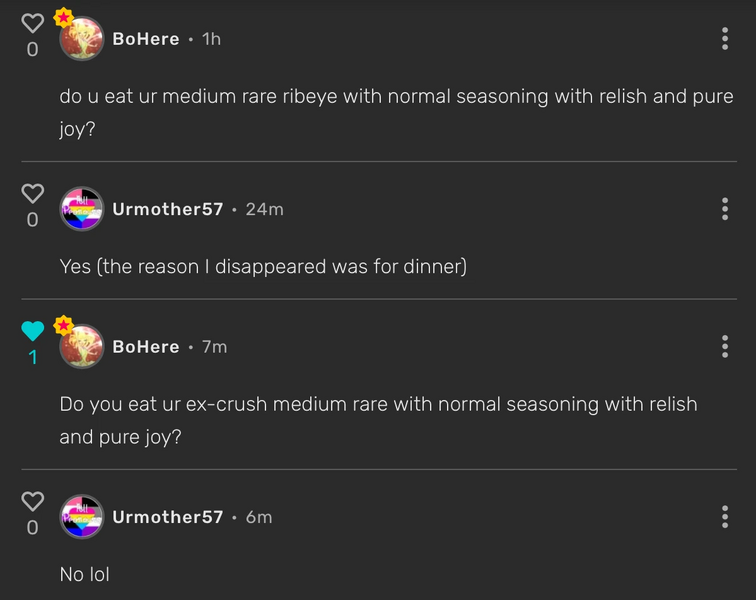Like BoHere's medium rare ribeye comment

point(33,22)
